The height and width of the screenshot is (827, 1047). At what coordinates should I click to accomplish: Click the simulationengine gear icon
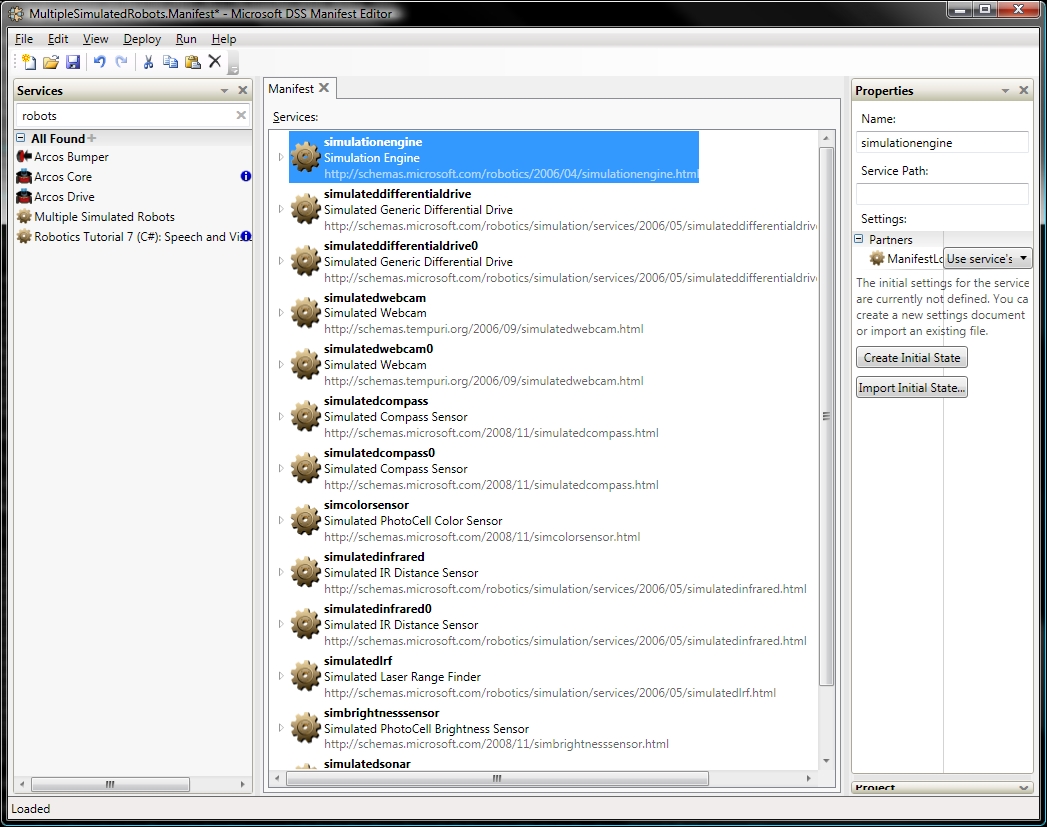click(306, 158)
